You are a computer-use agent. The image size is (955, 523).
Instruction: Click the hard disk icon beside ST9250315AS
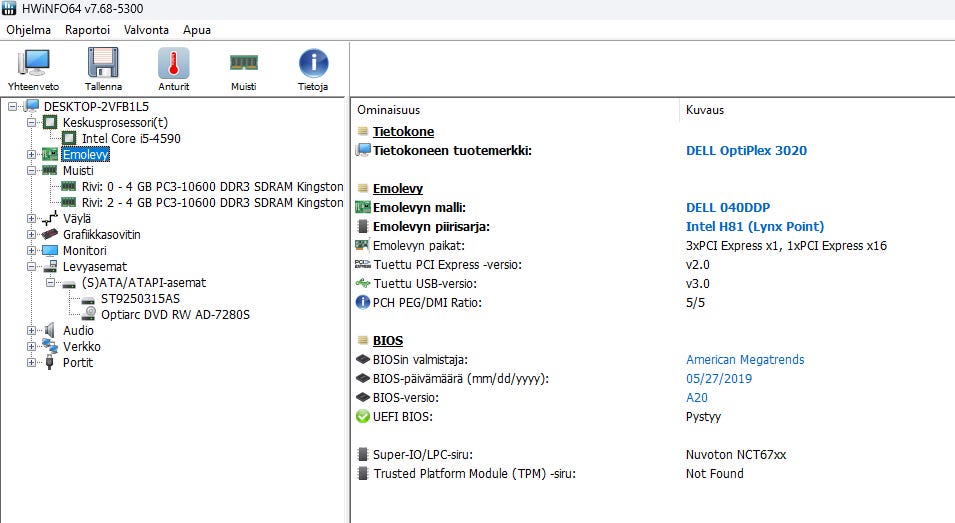pos(88,300)
